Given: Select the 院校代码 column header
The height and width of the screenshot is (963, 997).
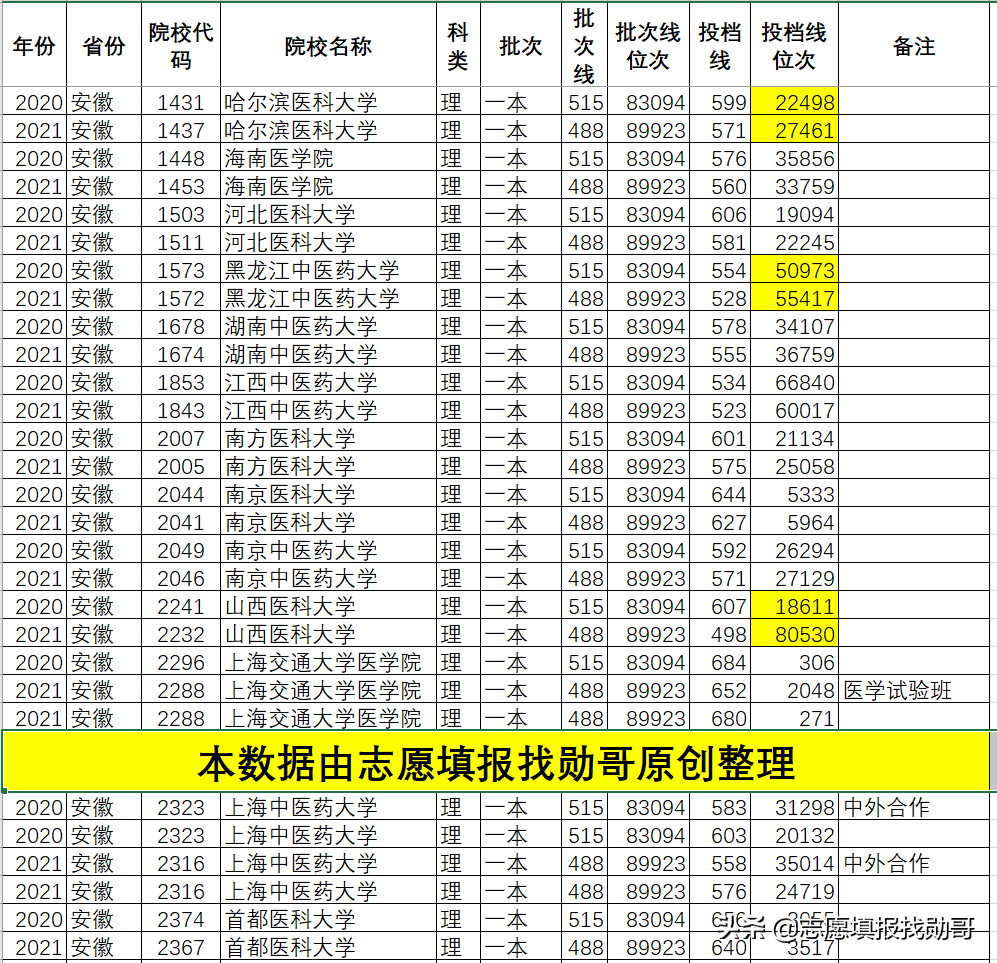Looking at the screenshot, I should (180, 45).
